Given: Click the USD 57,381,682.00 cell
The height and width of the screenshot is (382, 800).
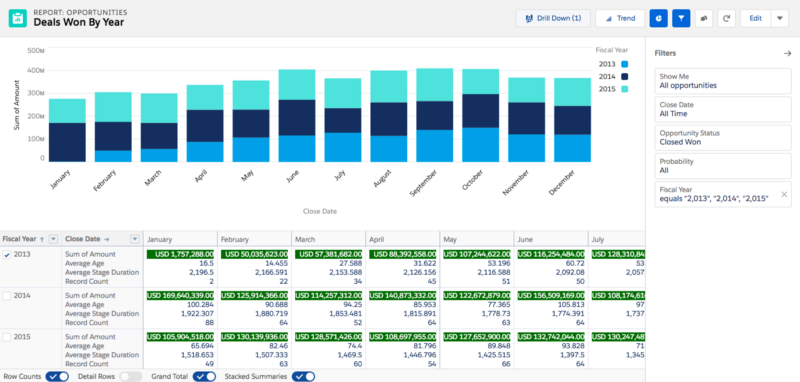Looking at the screenshot, I should [329, 254].
